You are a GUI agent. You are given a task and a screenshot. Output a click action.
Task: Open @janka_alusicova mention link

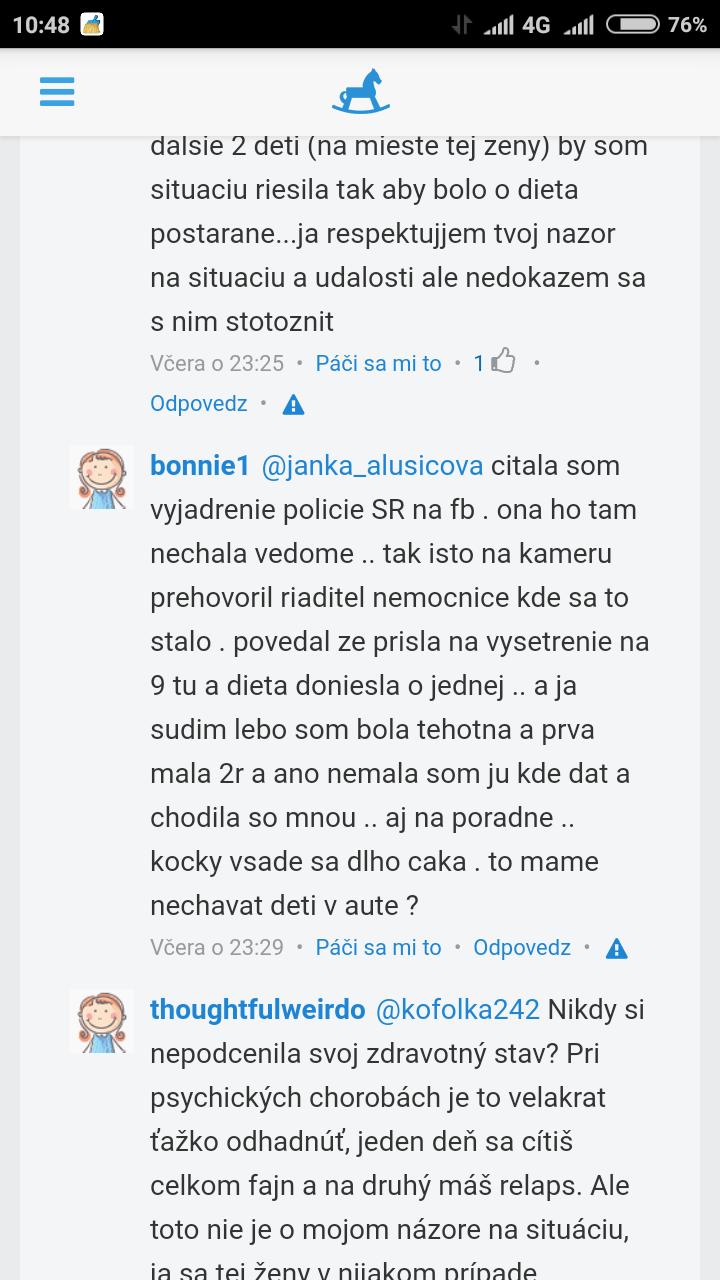[x=372, y=466]
